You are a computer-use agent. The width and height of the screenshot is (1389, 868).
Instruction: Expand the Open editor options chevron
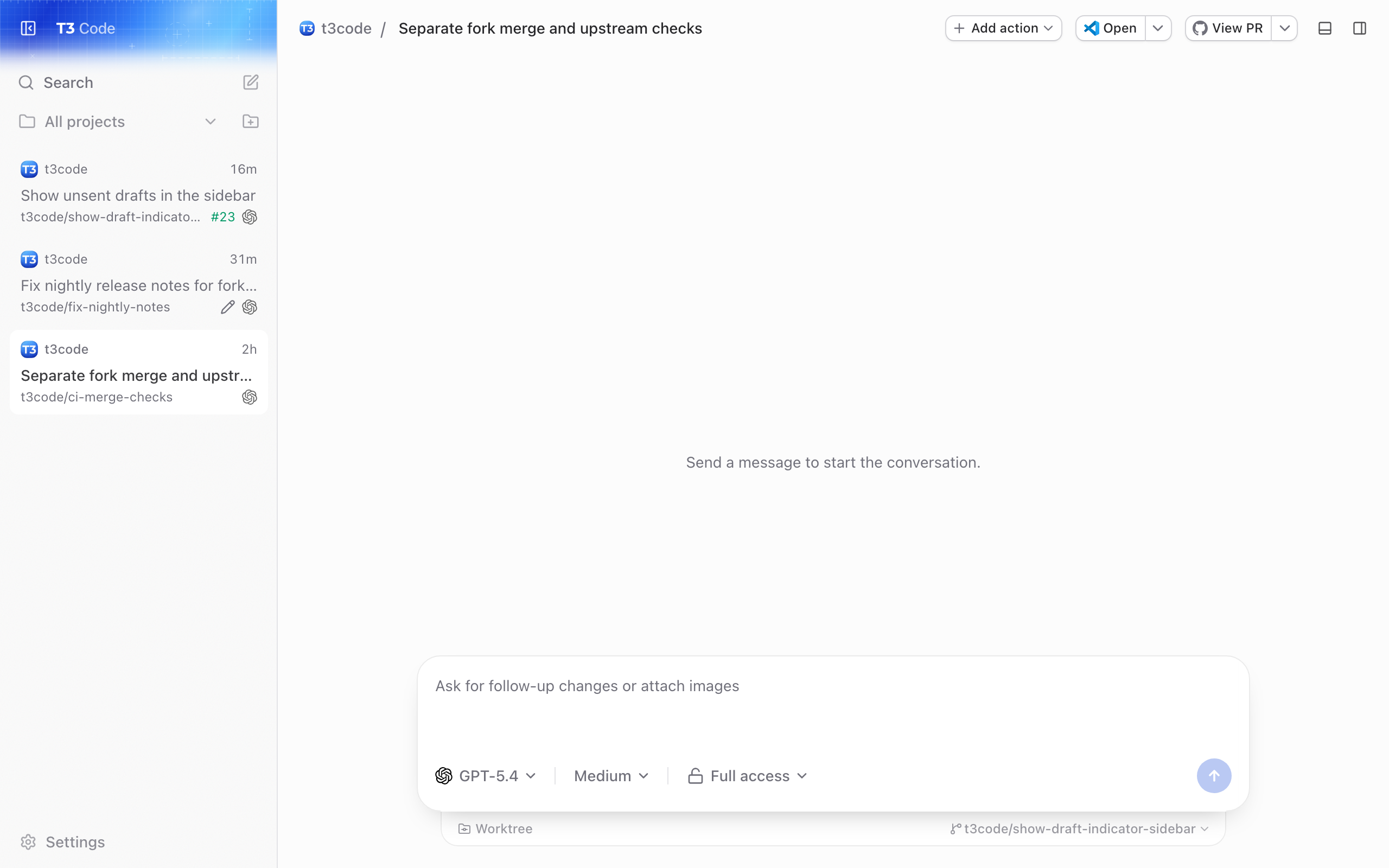(x=1158, y=28)
